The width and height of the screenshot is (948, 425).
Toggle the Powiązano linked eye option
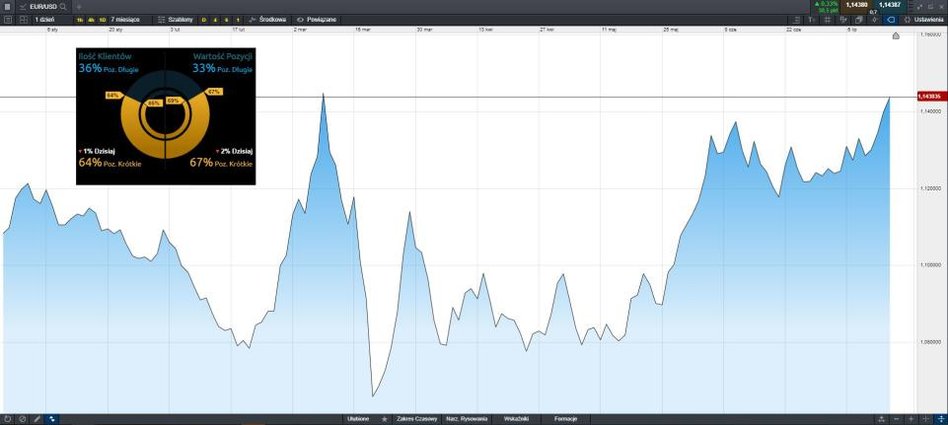pyautogui.click(x=320, y=19)
